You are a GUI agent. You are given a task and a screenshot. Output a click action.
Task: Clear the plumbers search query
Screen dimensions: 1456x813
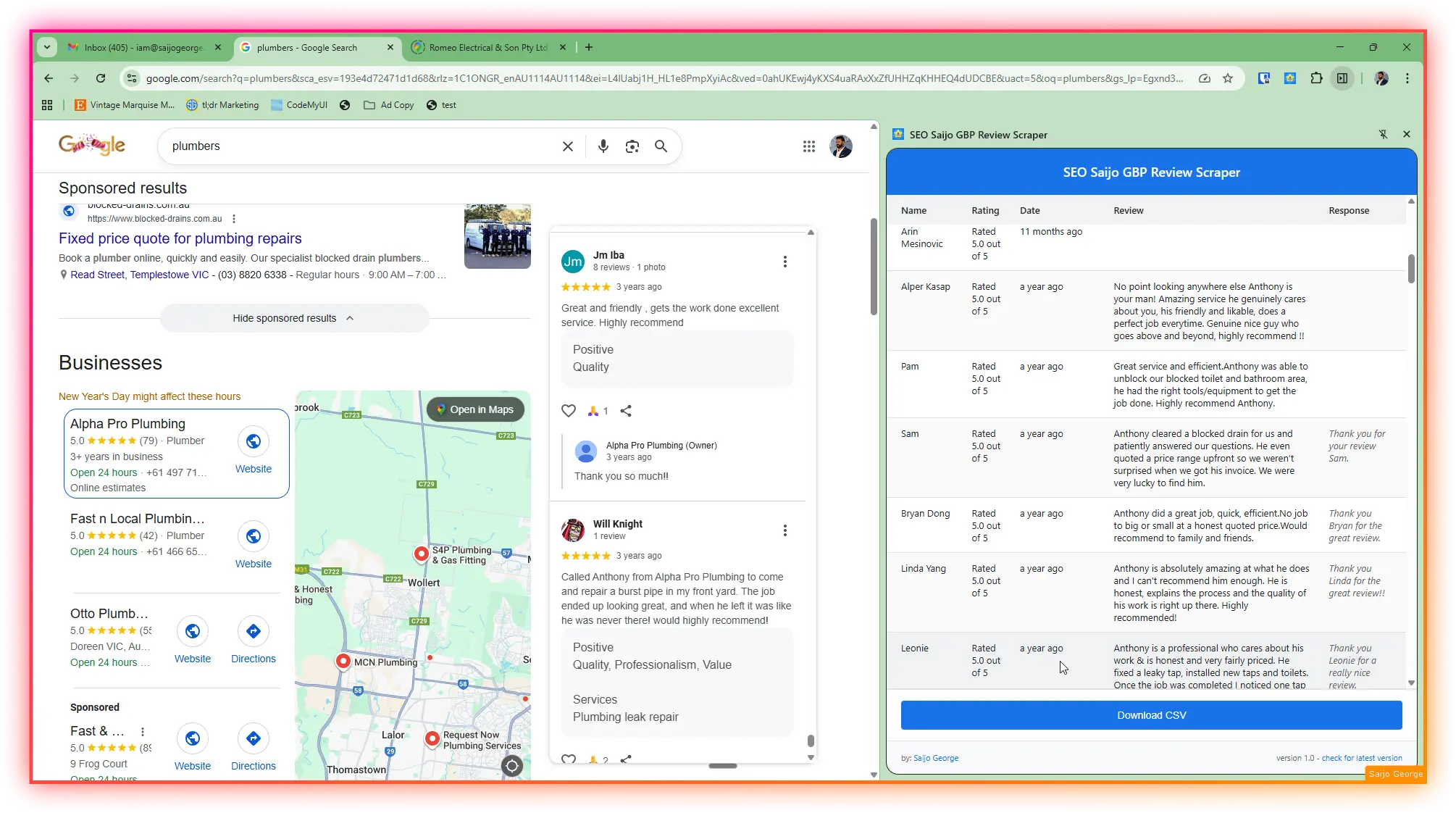(x=567, y=146)
